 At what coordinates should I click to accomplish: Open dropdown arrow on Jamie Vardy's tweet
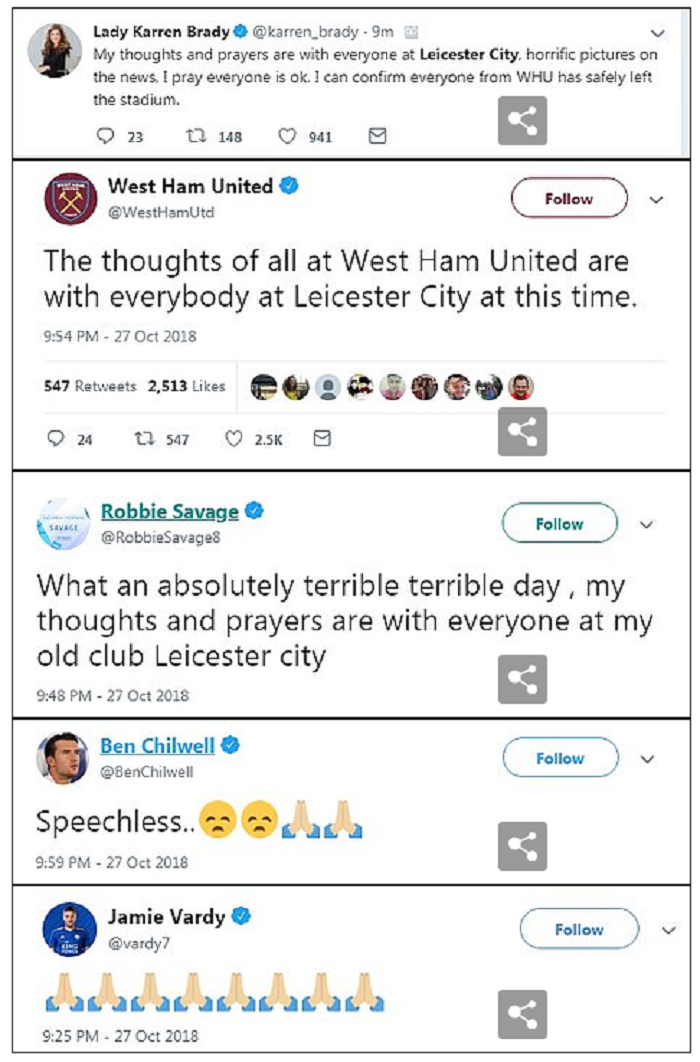pyautogui.click(x=669, y=930)
